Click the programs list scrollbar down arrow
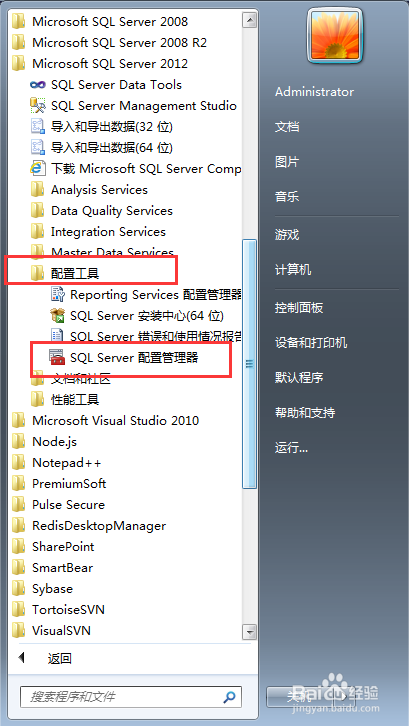 click(250, 632)
